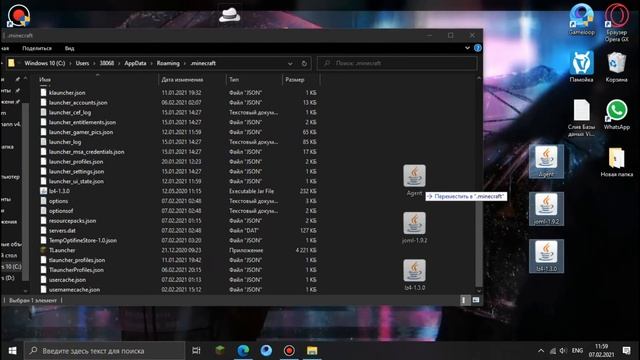Image resolution: width=640 pixels, height=360 pixels.
Task: Launch Microsoft Edge from the taskbar
Action: [x=243, y=350]
